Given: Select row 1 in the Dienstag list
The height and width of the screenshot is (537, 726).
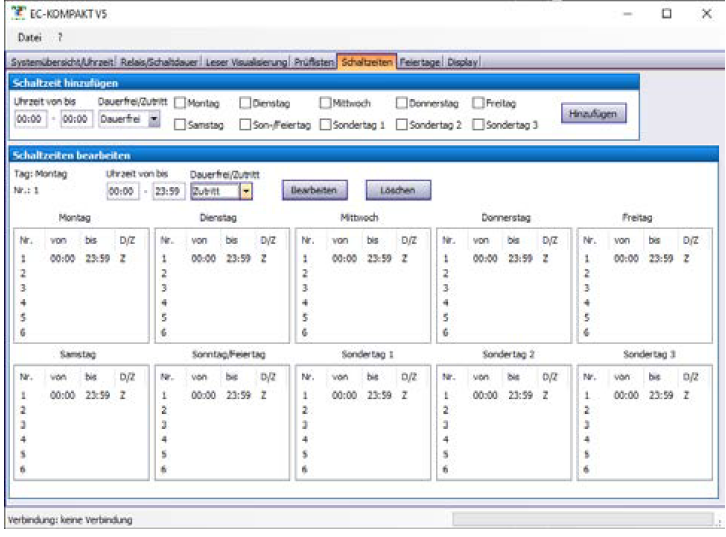Looking at the screenshot, I should tap(222, 258).
